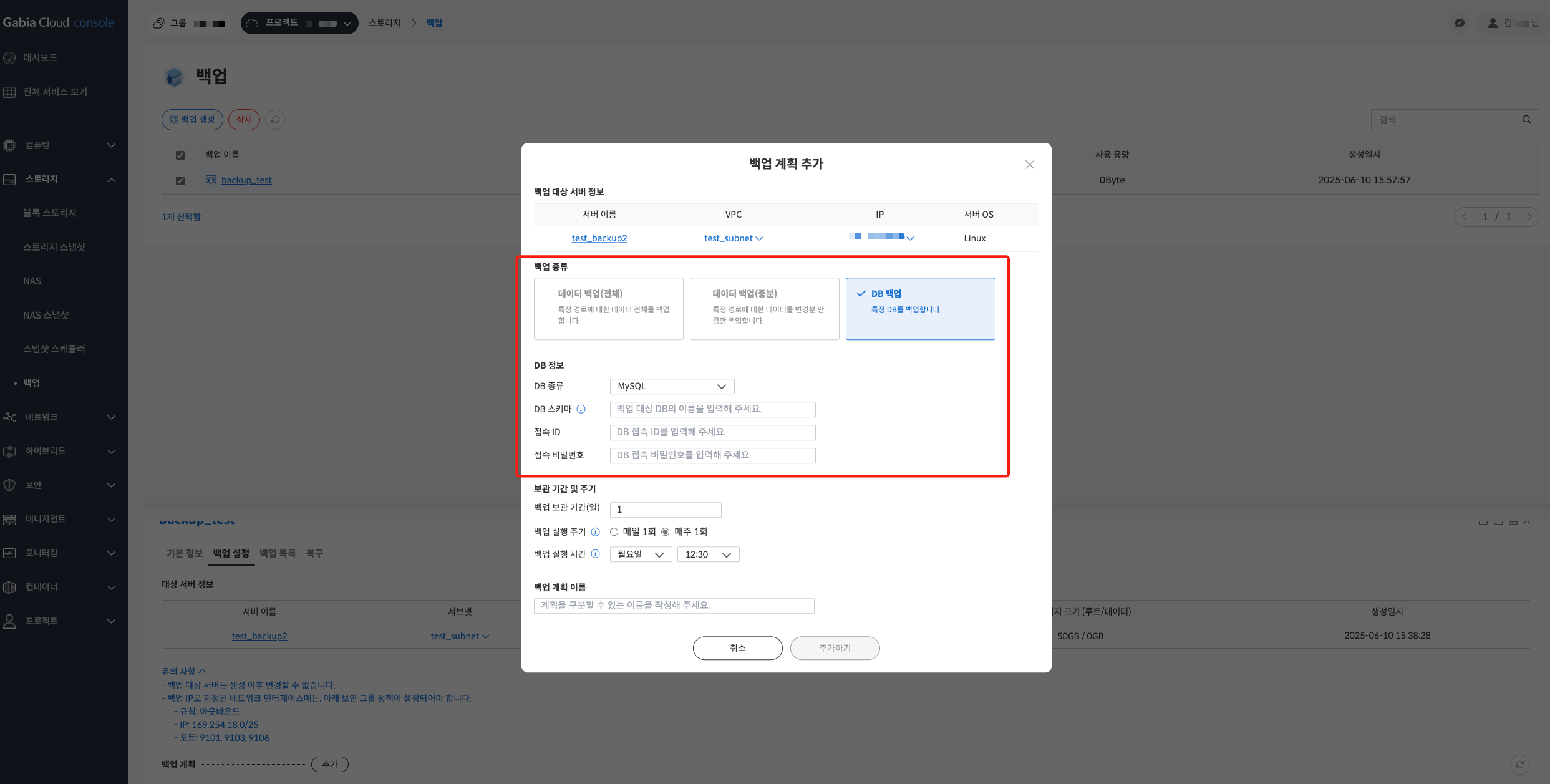The height and width of the screenshot is (784, 1550).
Task: Open NAS in the storage sidebar menu
Action: (32, 281)
